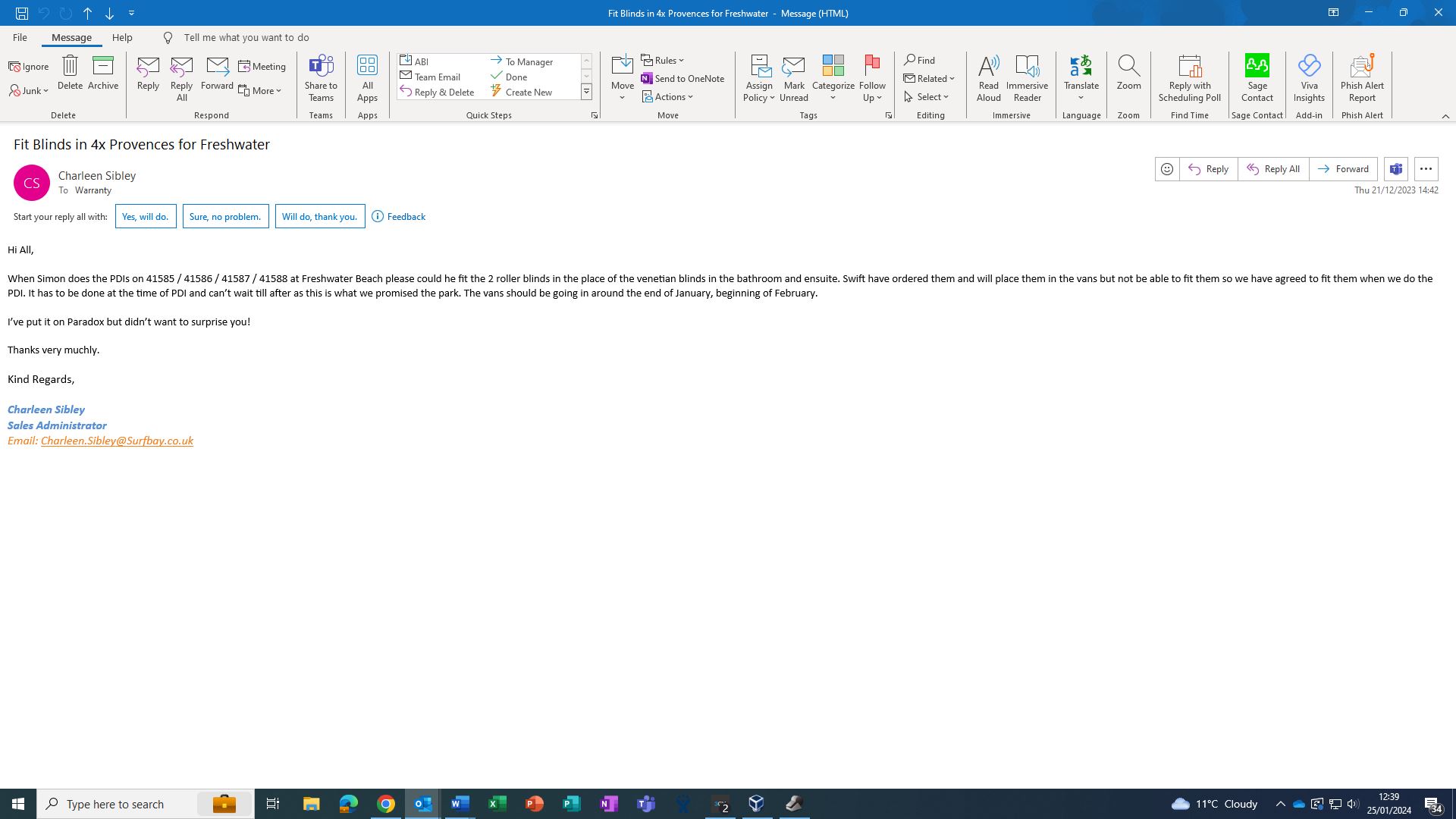Switch to the Help tab

pyautogui.click(x=122, y=37)
